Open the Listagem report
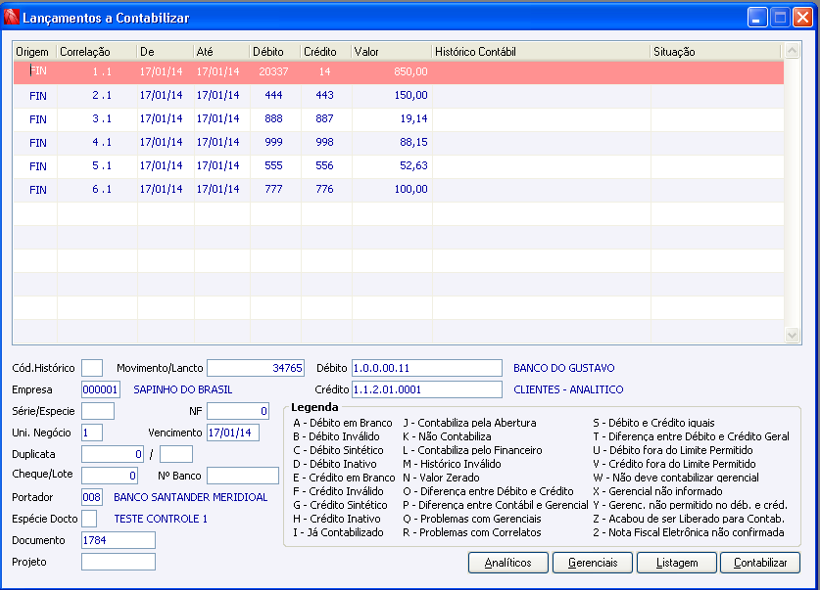 [x=676, y=563]
